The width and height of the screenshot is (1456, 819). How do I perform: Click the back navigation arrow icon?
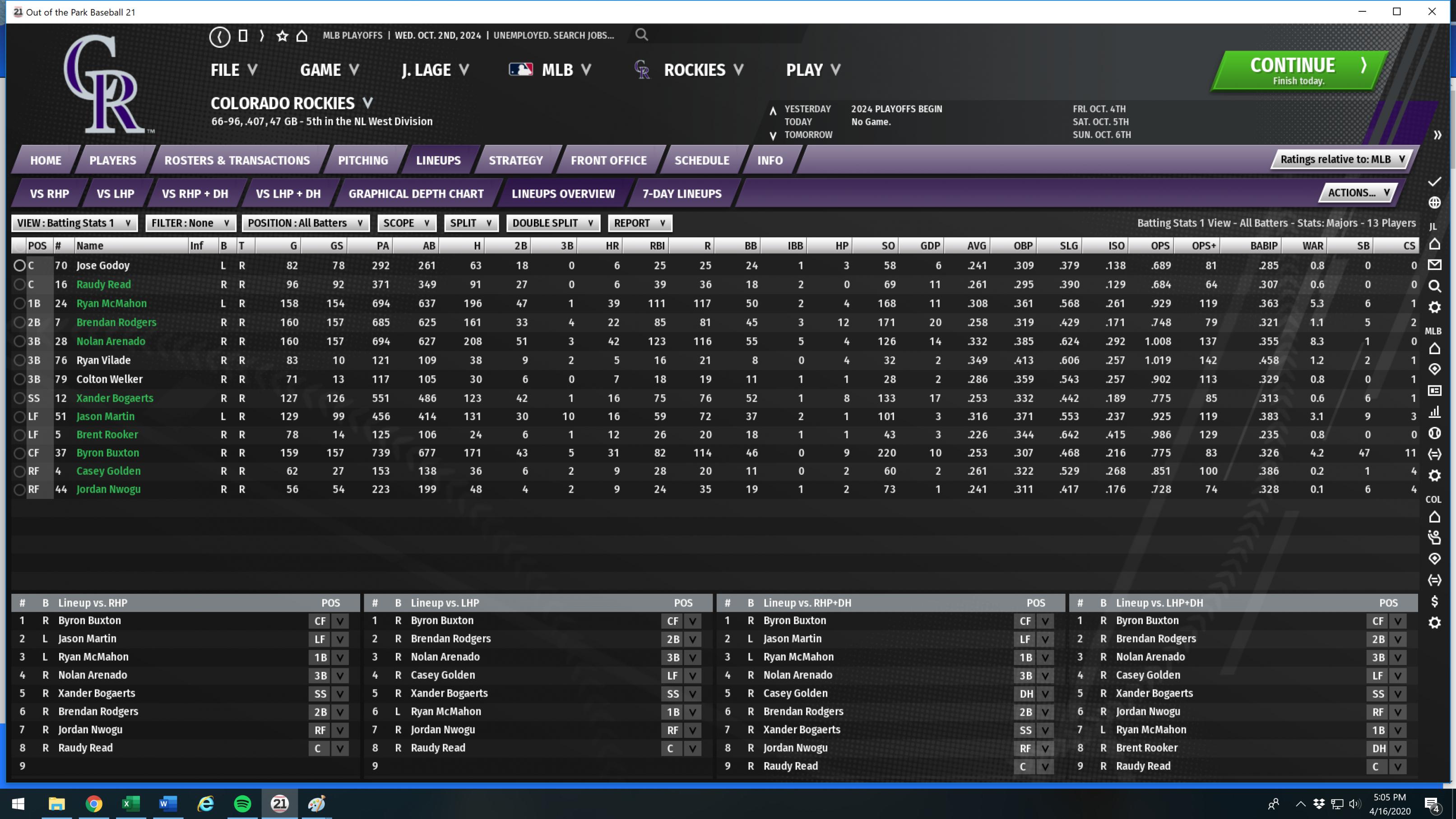pos(219,37)
